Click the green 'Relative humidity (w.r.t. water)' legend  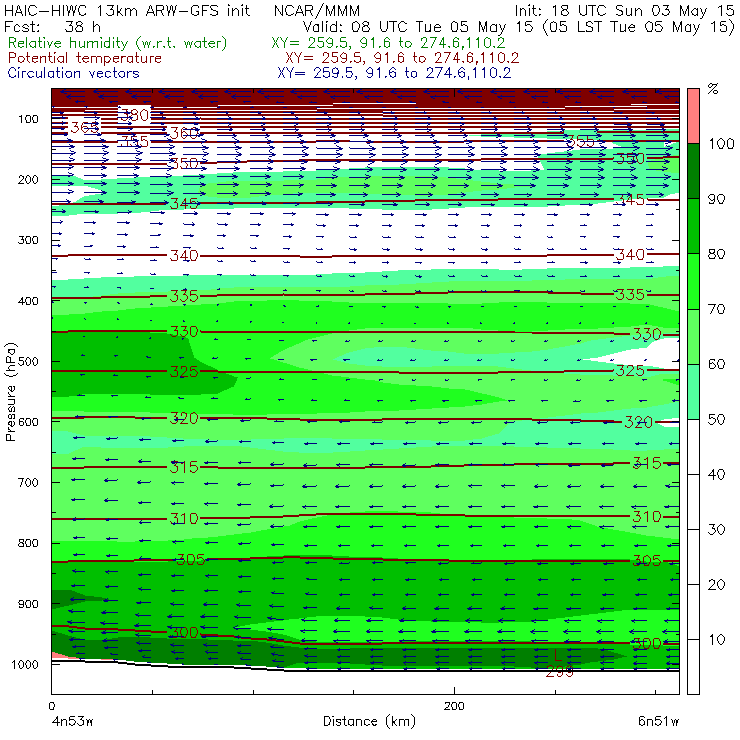tap(117, 43)
